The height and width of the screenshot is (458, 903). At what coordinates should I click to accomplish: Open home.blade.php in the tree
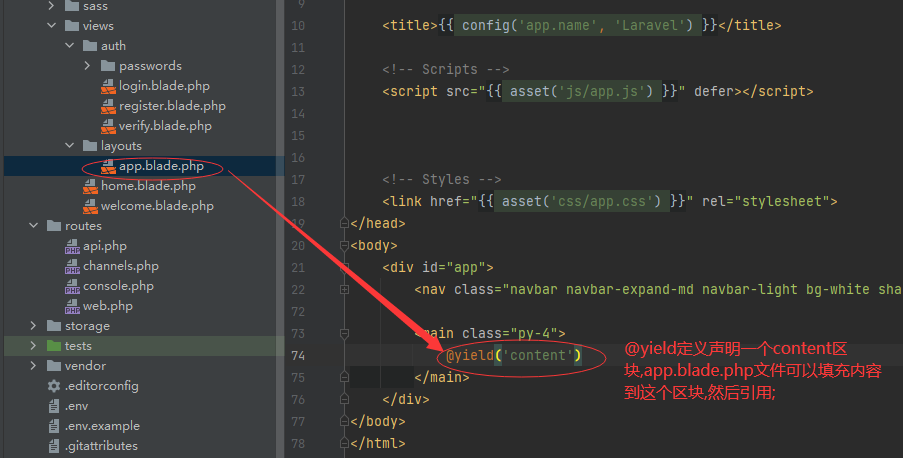[x=148, y=186]
